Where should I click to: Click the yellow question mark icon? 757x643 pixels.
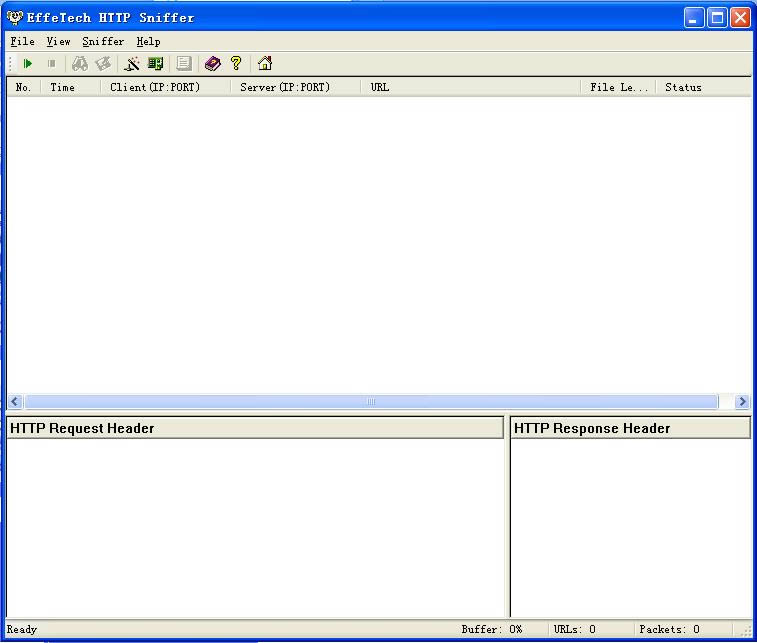click(x=236, y=64)
